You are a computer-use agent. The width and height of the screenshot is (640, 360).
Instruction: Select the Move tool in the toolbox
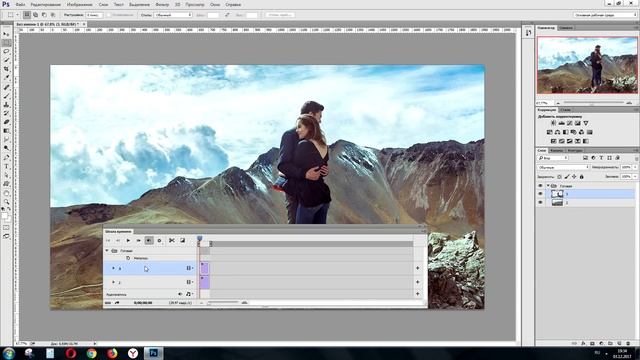6,34
